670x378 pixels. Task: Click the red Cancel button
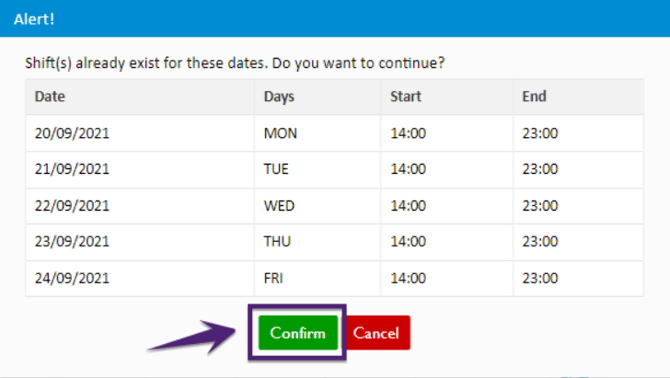coord(376,333)
